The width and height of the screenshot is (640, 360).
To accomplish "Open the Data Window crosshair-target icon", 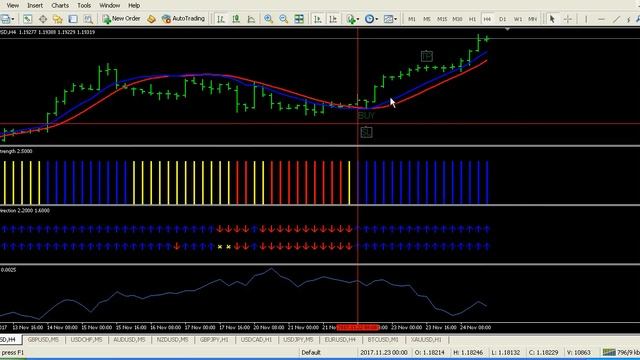I will [42, 19].
